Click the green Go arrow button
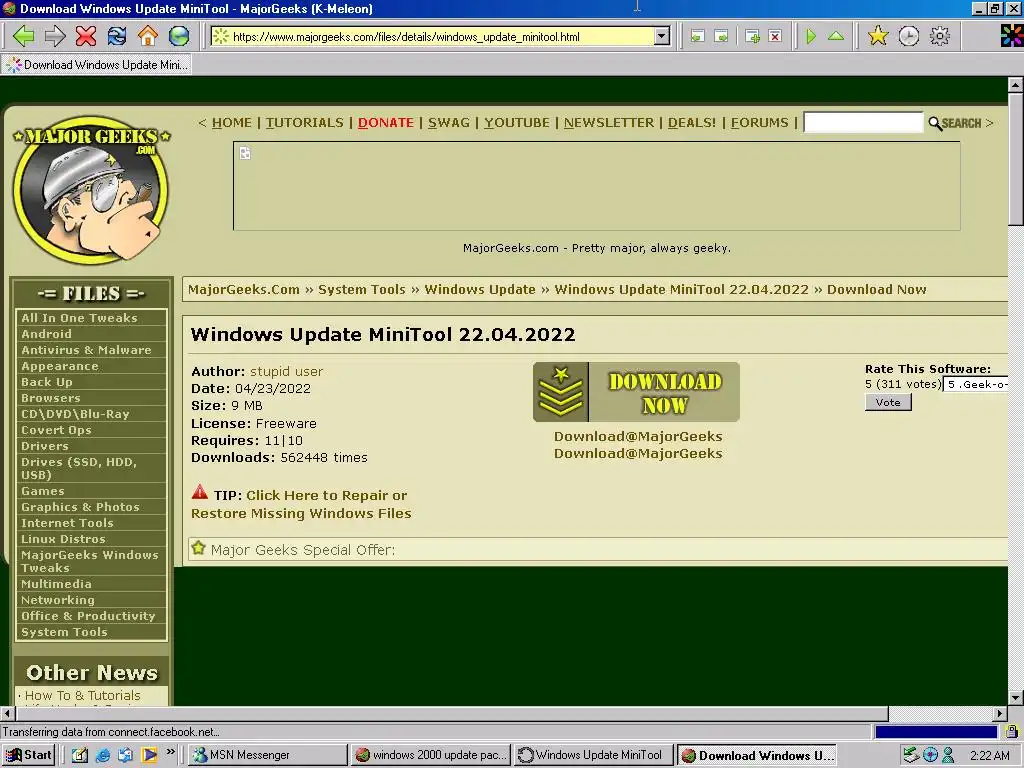Screen dimensions: 1024x768 pos(811,37)
